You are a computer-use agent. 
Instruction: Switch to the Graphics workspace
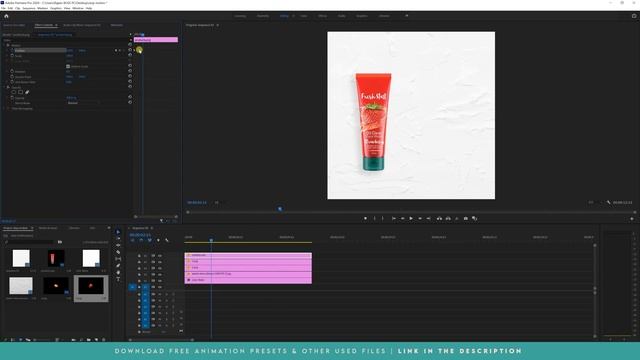362,16
